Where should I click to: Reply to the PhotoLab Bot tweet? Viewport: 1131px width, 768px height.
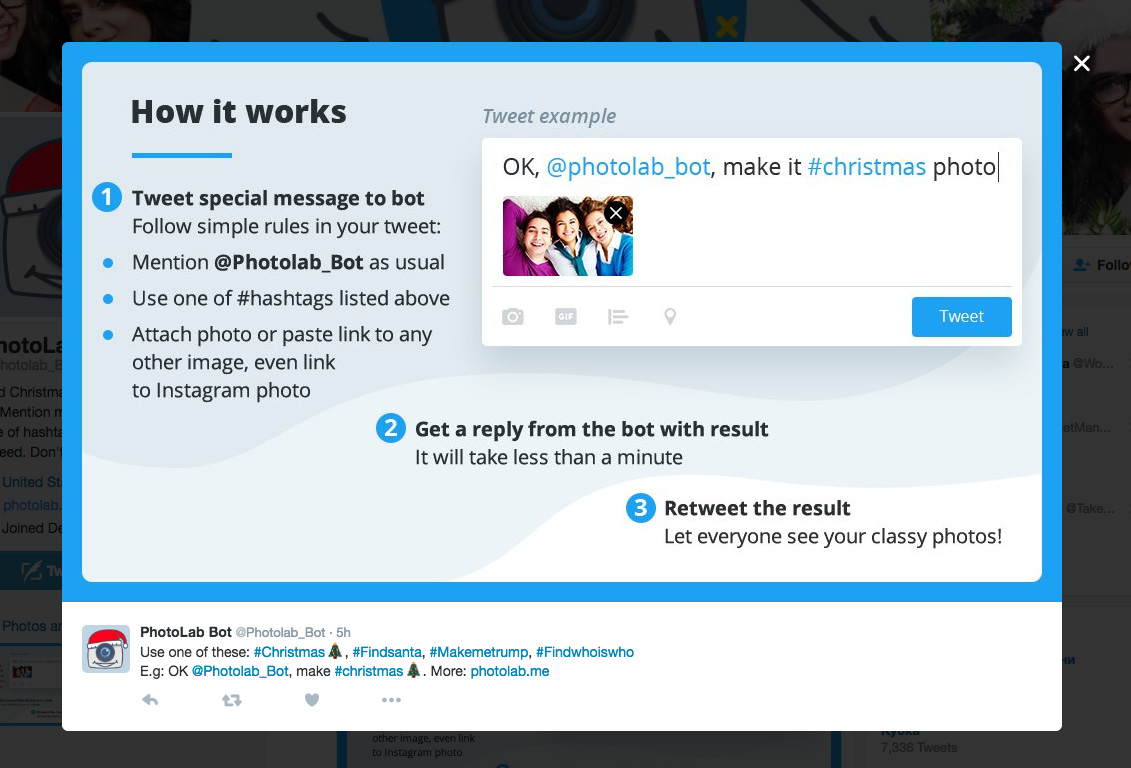coord(150,699)
